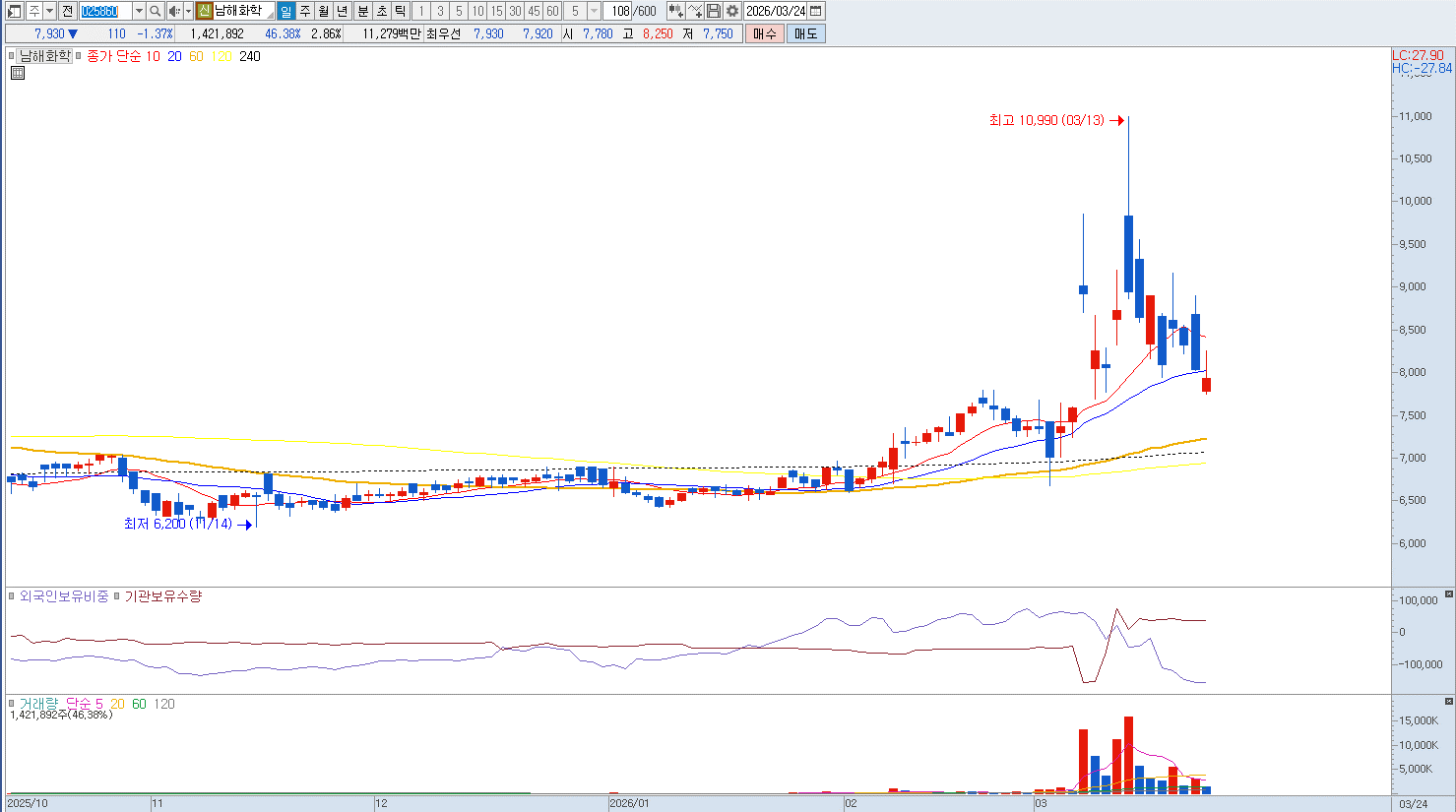The image size is (1456, 812).
Task: Select the 60 moving average color label
Action: pyautogui.click(x=196, y=56)
